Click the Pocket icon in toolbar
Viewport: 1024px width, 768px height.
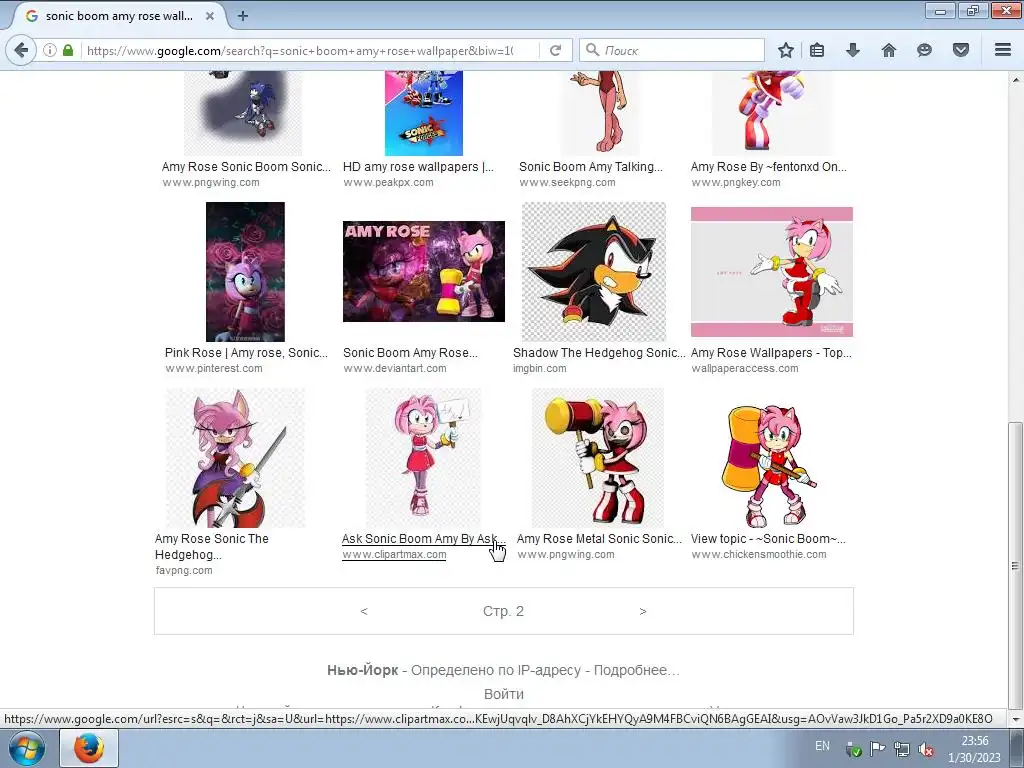[x=961, y=50]
